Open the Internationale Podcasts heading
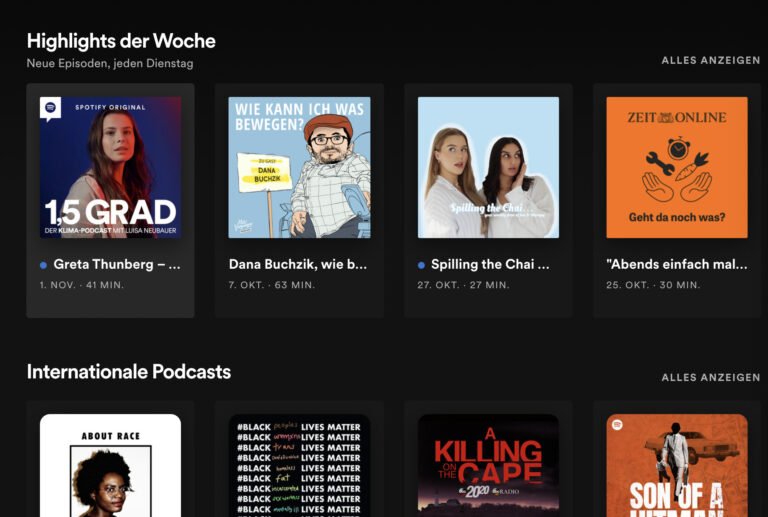 tap(129, 372)
